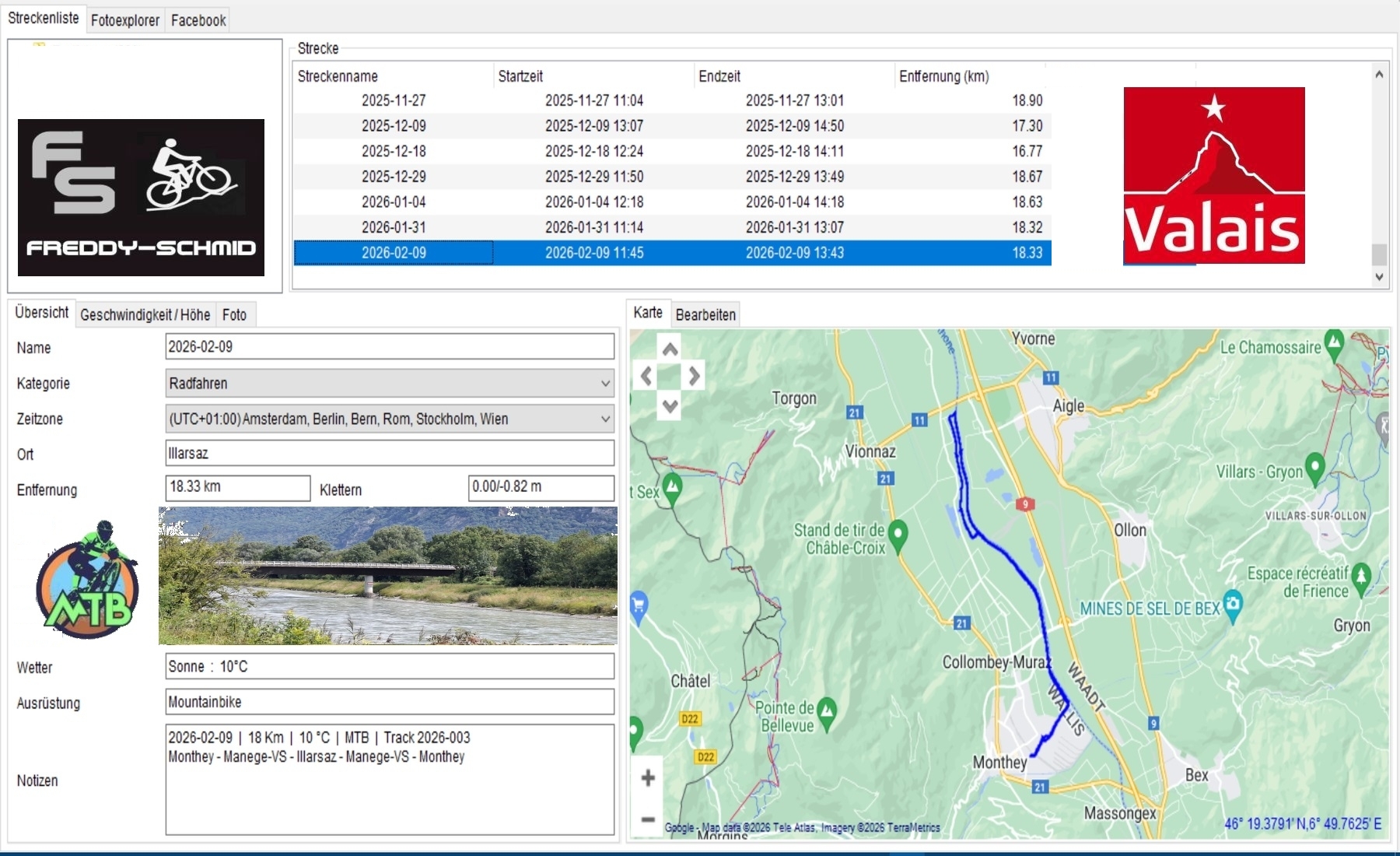Switch to the Bearbeiten map tab
This screenshot has height=856, width=1400.
[705, 315]
